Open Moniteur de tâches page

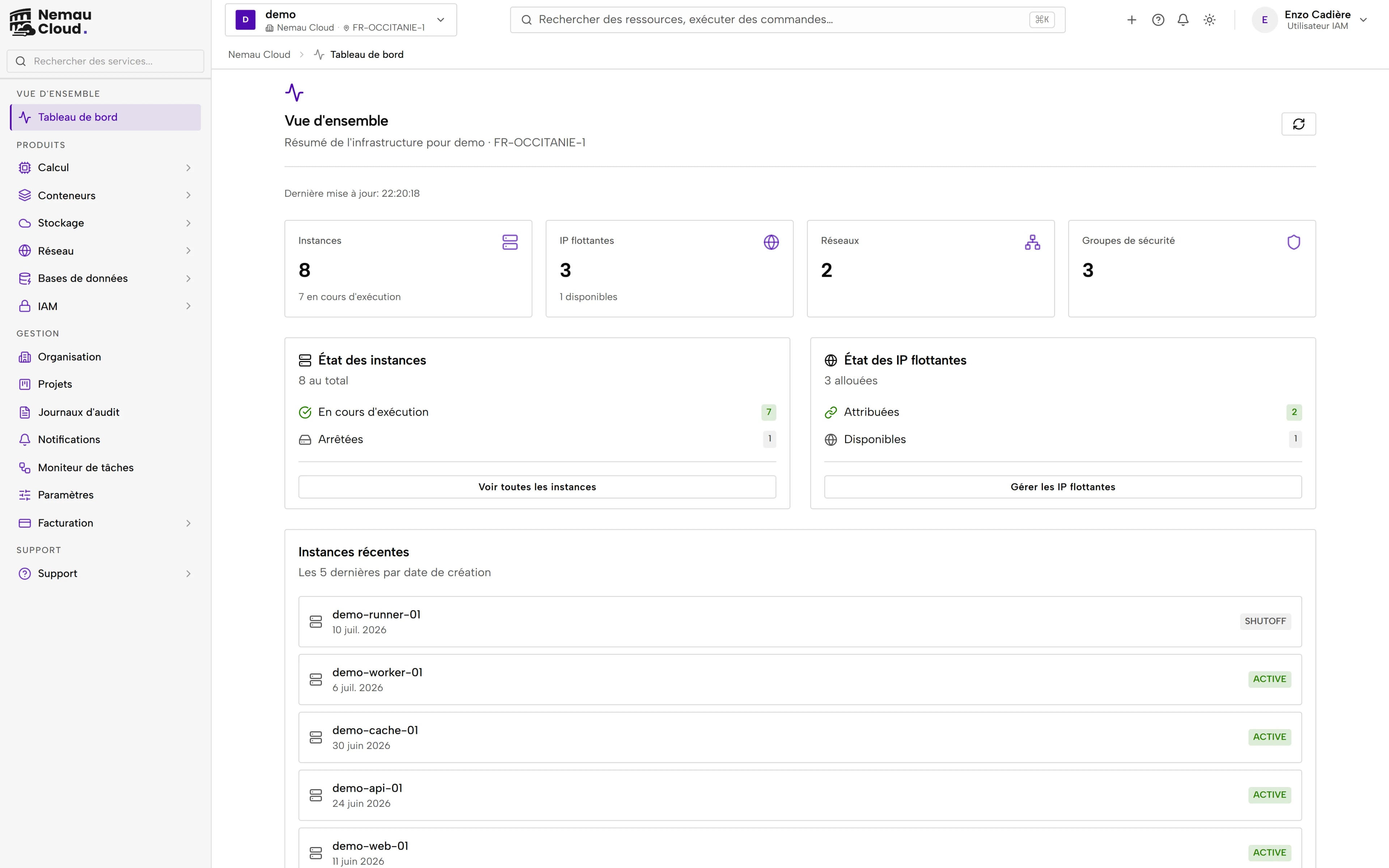coord(106,467)
